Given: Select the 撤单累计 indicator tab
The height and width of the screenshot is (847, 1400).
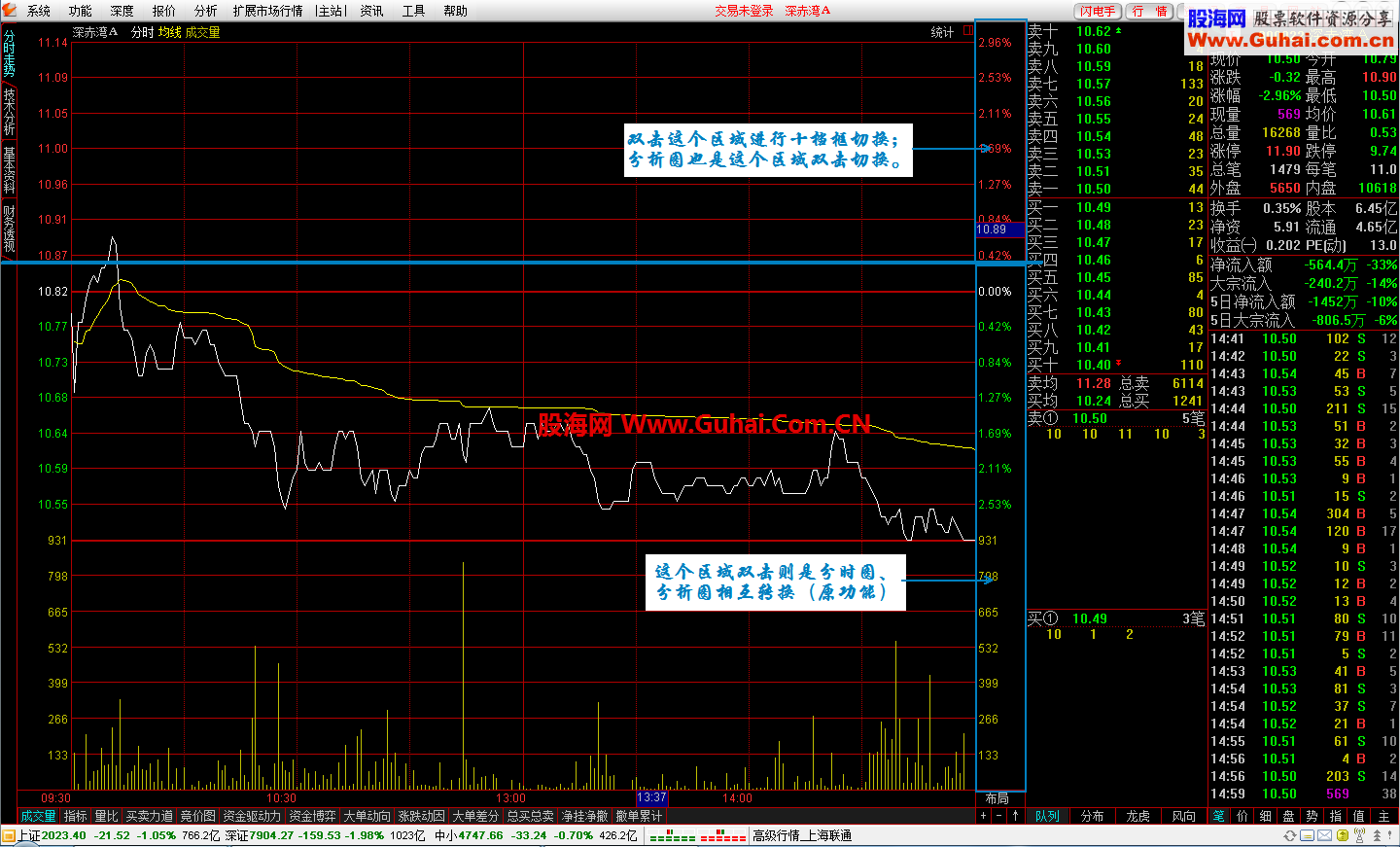Looking at the screenshot, I should click(x=639, y=816).
